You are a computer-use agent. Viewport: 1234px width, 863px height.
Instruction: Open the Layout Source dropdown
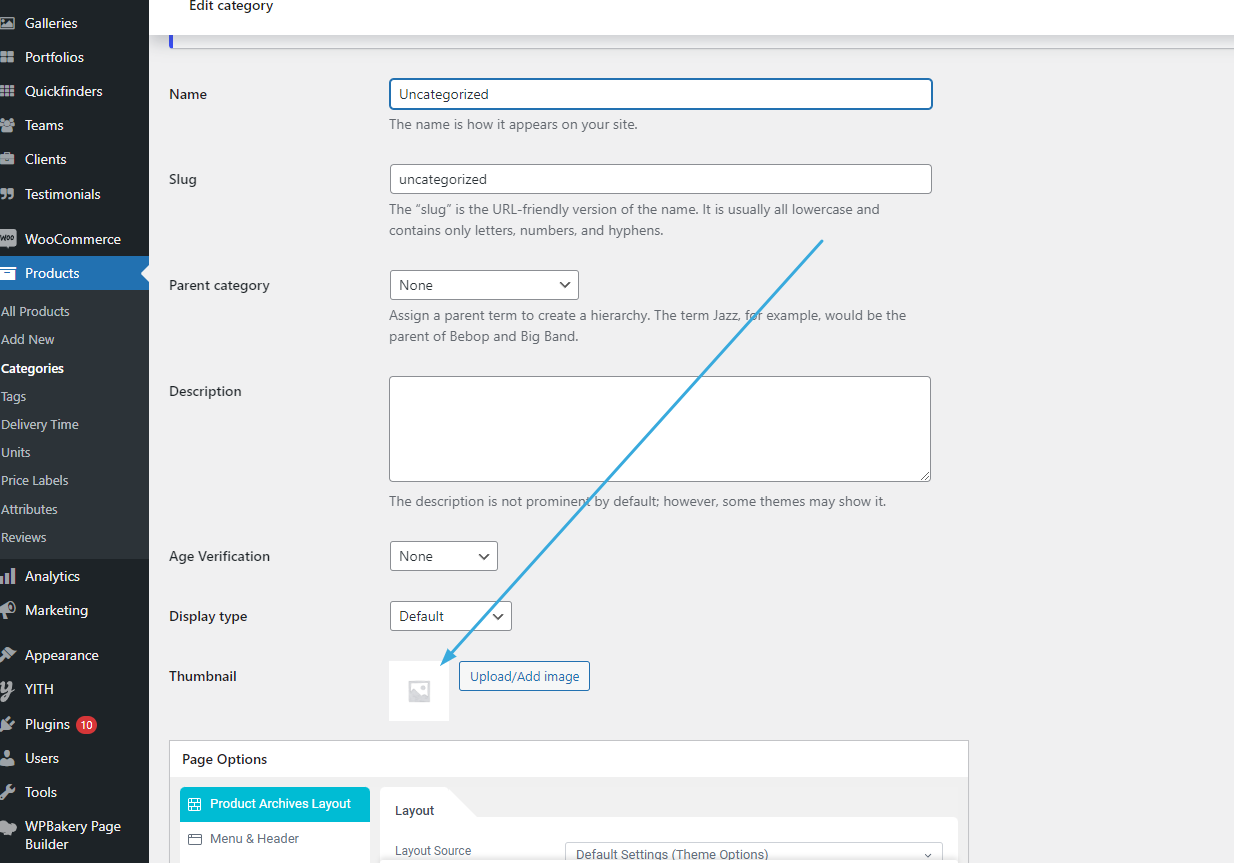pyautogui.click(x=754, y=853)
